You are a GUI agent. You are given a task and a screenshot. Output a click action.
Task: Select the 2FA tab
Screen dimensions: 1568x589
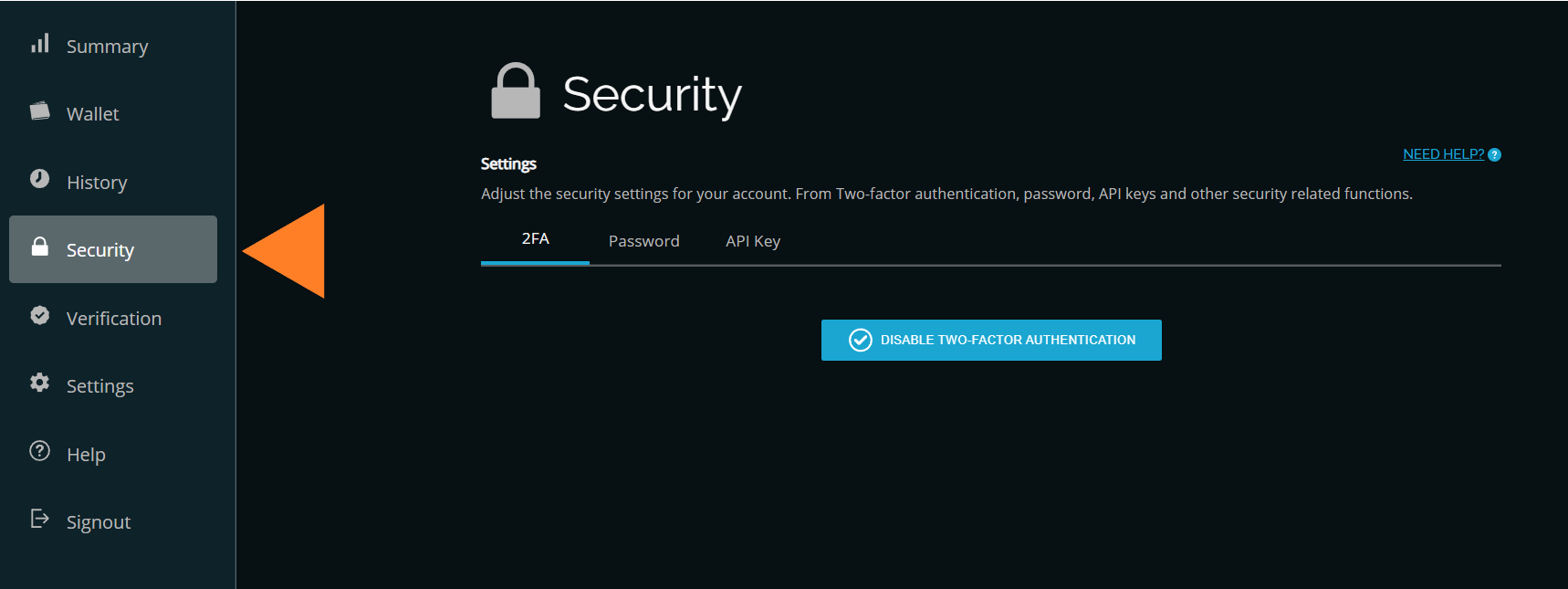tap(535, 239)
